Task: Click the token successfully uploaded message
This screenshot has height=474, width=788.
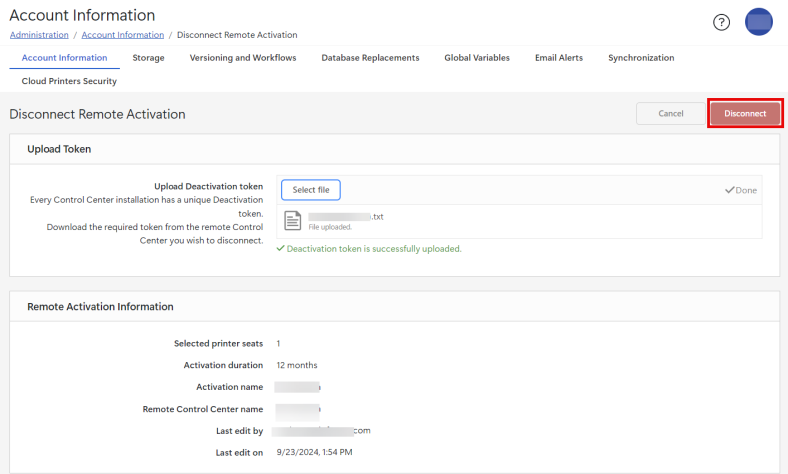Action: pyautogui.click(x=373, y=248)
